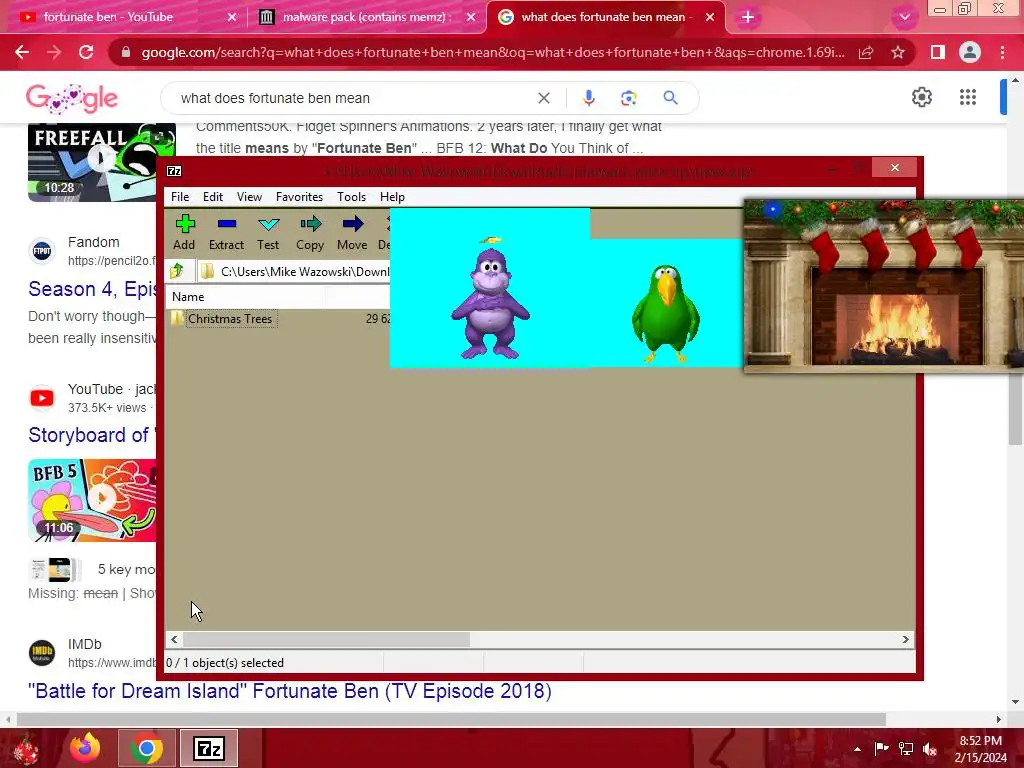The height and width of the screenshot is (768, 1024).
Task: Close the malware pack tab
Action: 471,17
